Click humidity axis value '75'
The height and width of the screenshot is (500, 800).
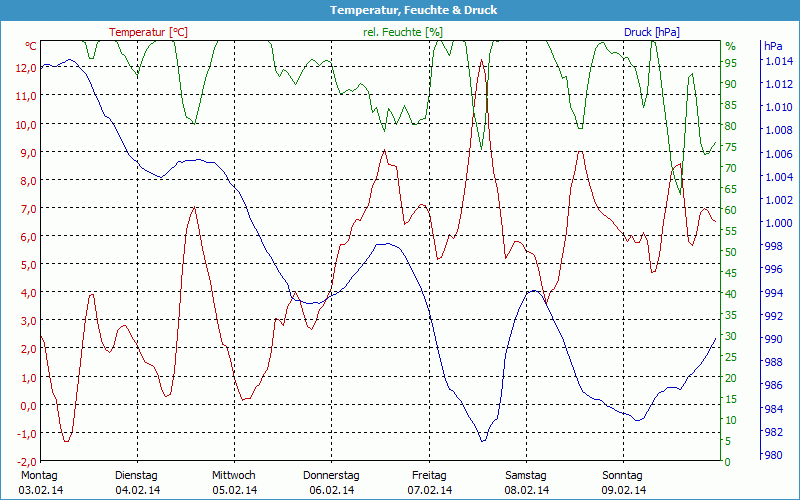tap(731, 146)
